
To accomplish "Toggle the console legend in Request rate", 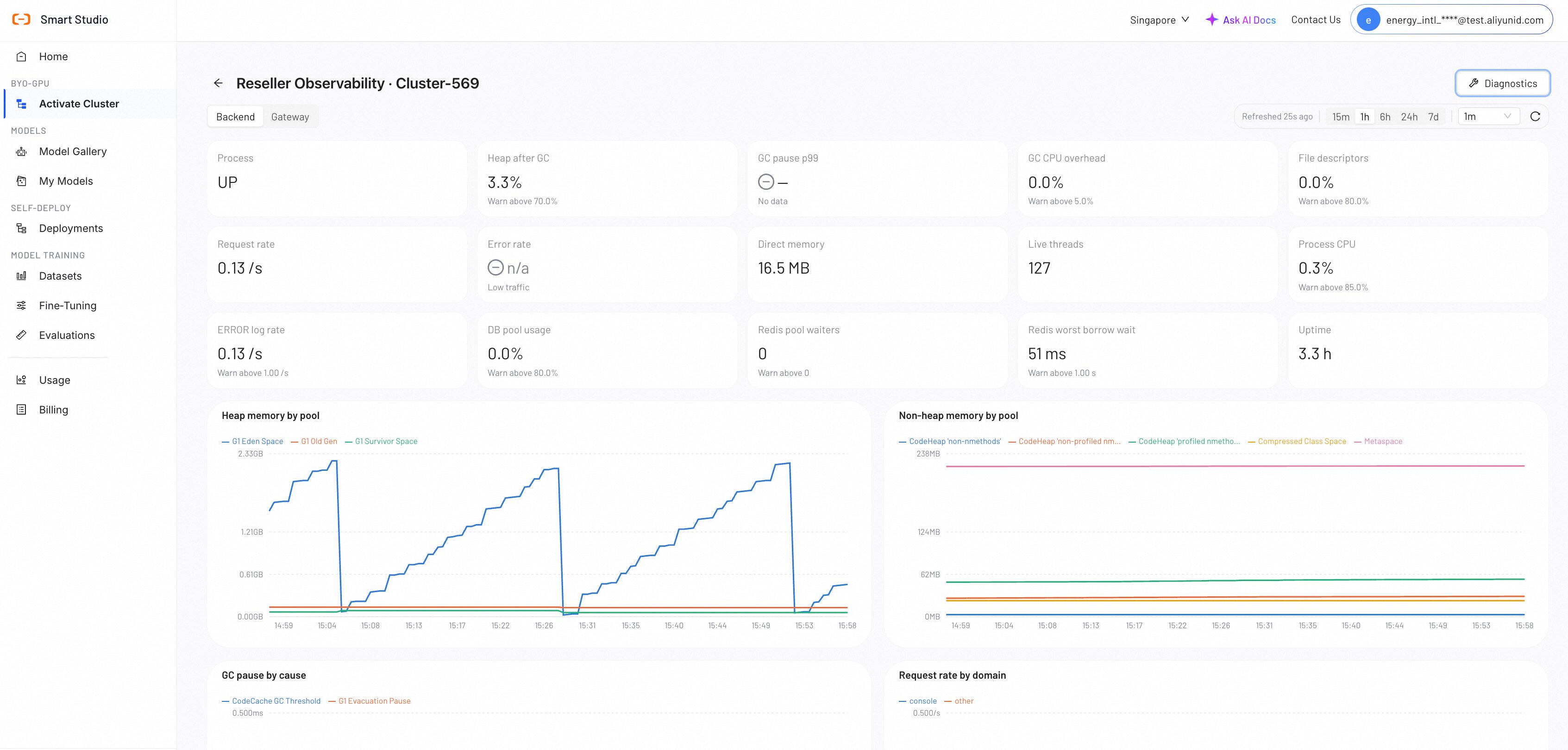I will click(918, 701).
